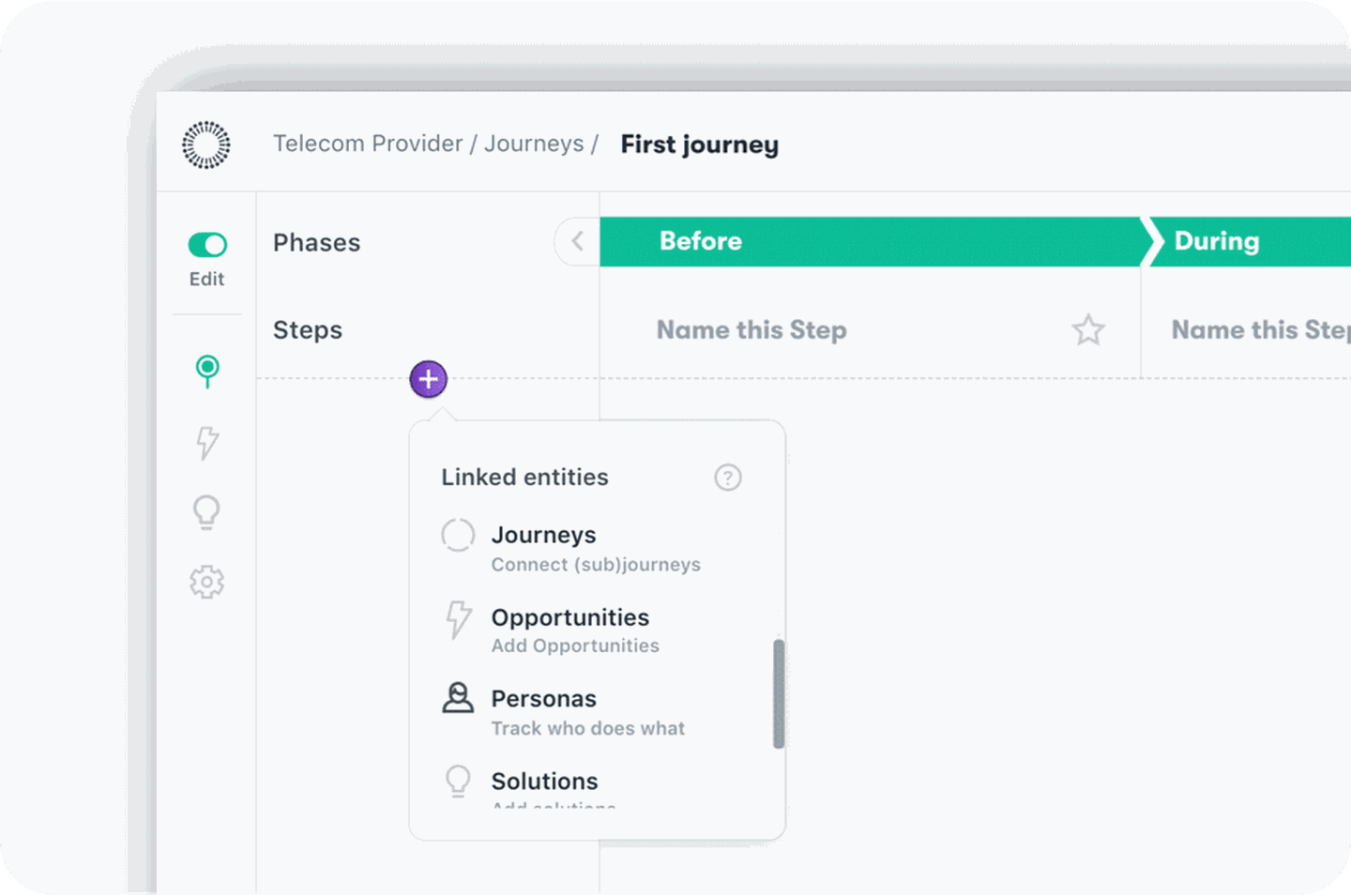The width and height of the screenshot is (1351, 896).
Task: Choose Opportunities from the Linked entities menu
Action: (x=570, y=617)
